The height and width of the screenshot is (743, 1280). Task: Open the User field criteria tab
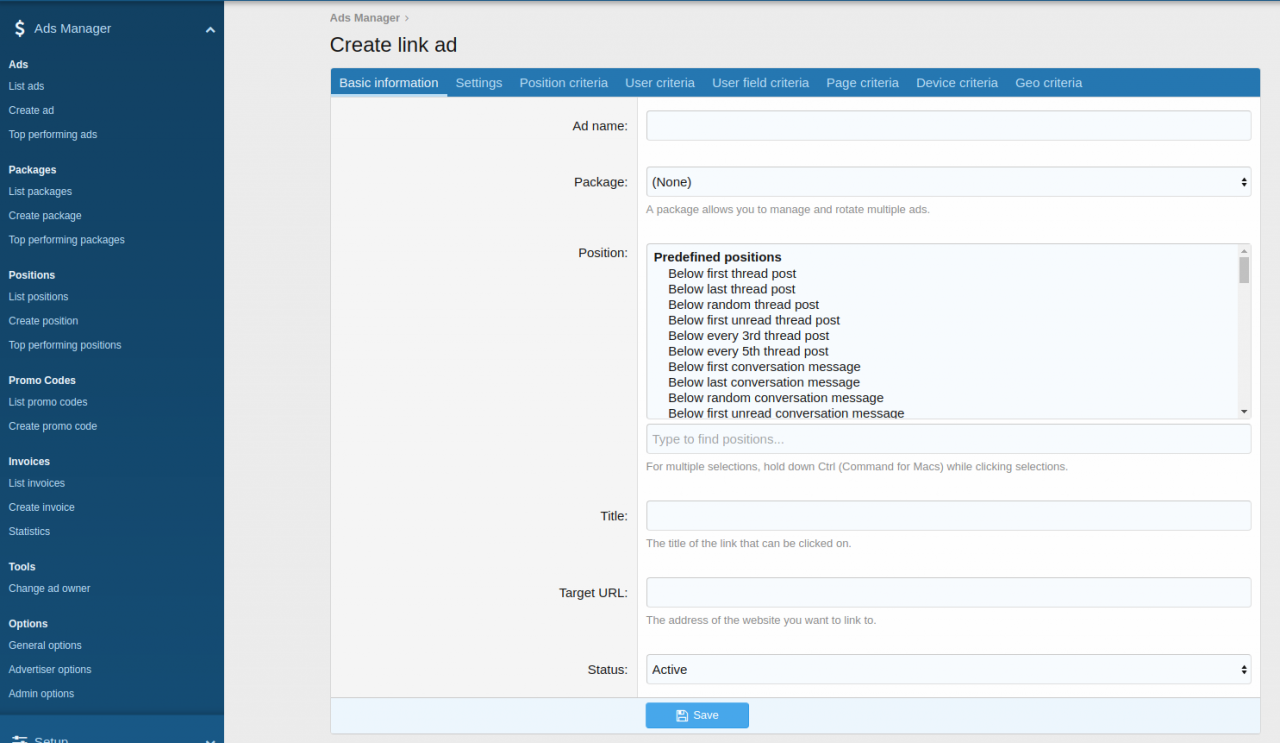[x=760, y=82]
